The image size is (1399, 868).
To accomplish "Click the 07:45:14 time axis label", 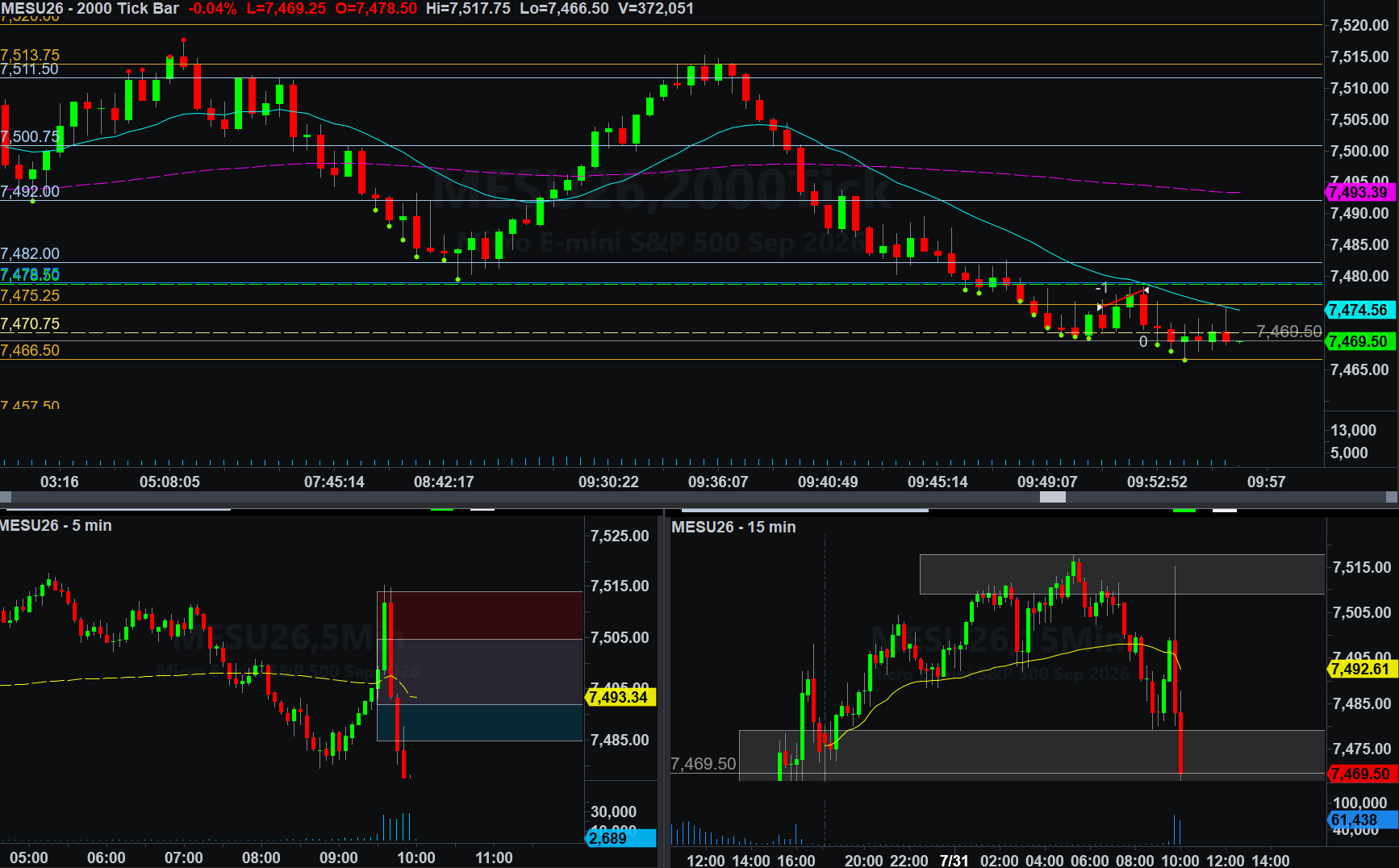I will coord(334,482).
